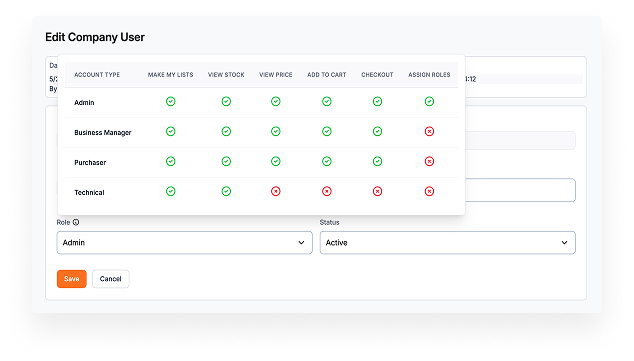Select the Business Manager row label
This screenshot has width=634, height=361.
103,133
